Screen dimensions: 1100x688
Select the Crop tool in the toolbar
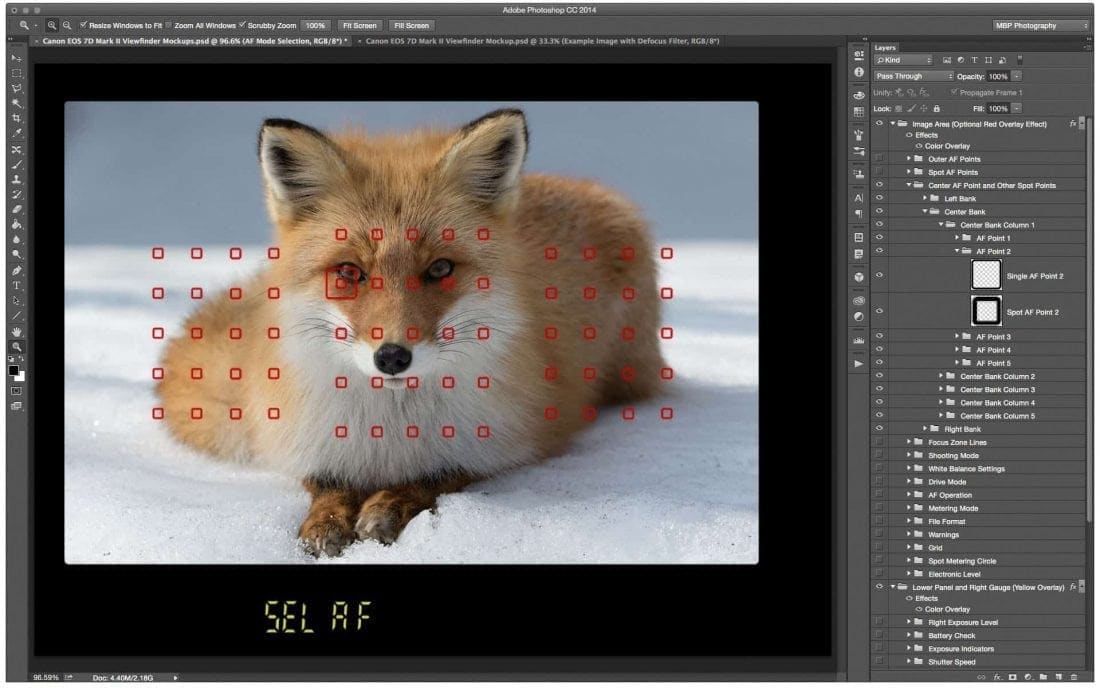[17, 118]
